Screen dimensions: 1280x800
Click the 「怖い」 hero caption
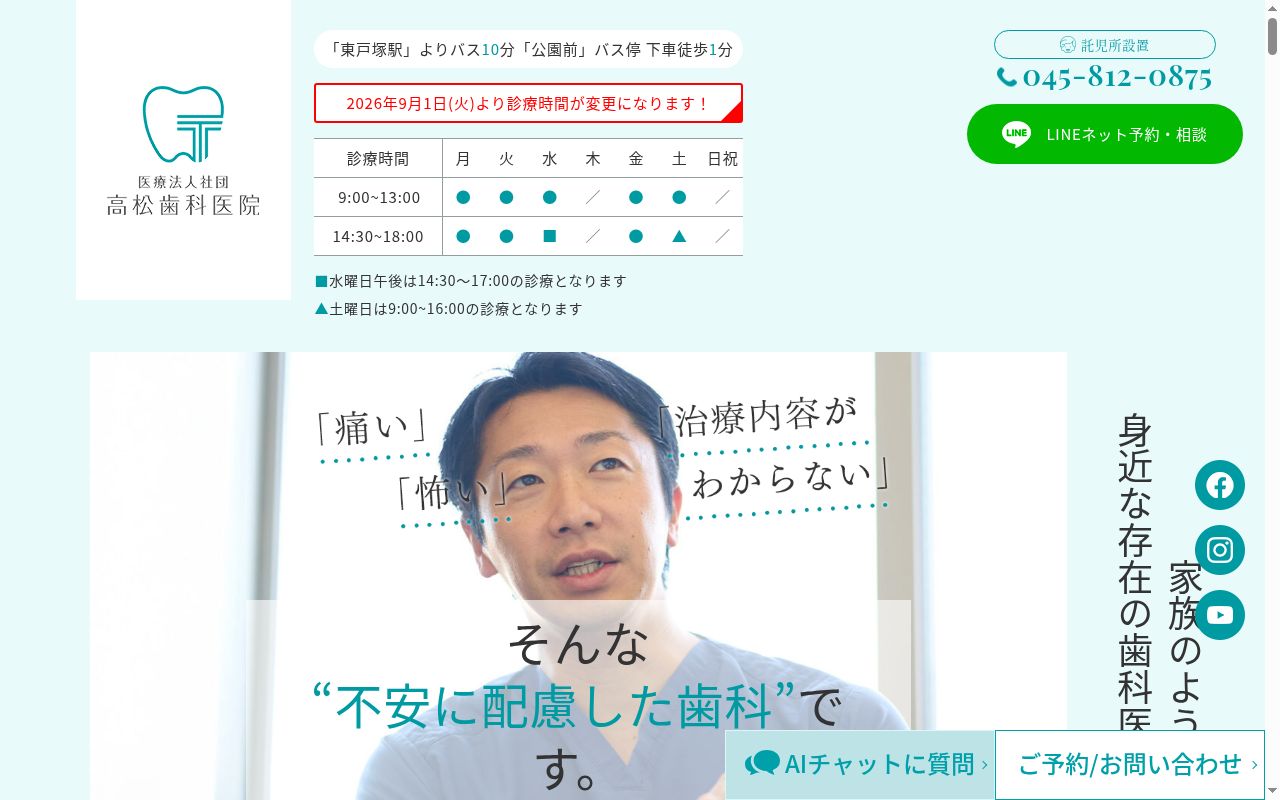452,491
